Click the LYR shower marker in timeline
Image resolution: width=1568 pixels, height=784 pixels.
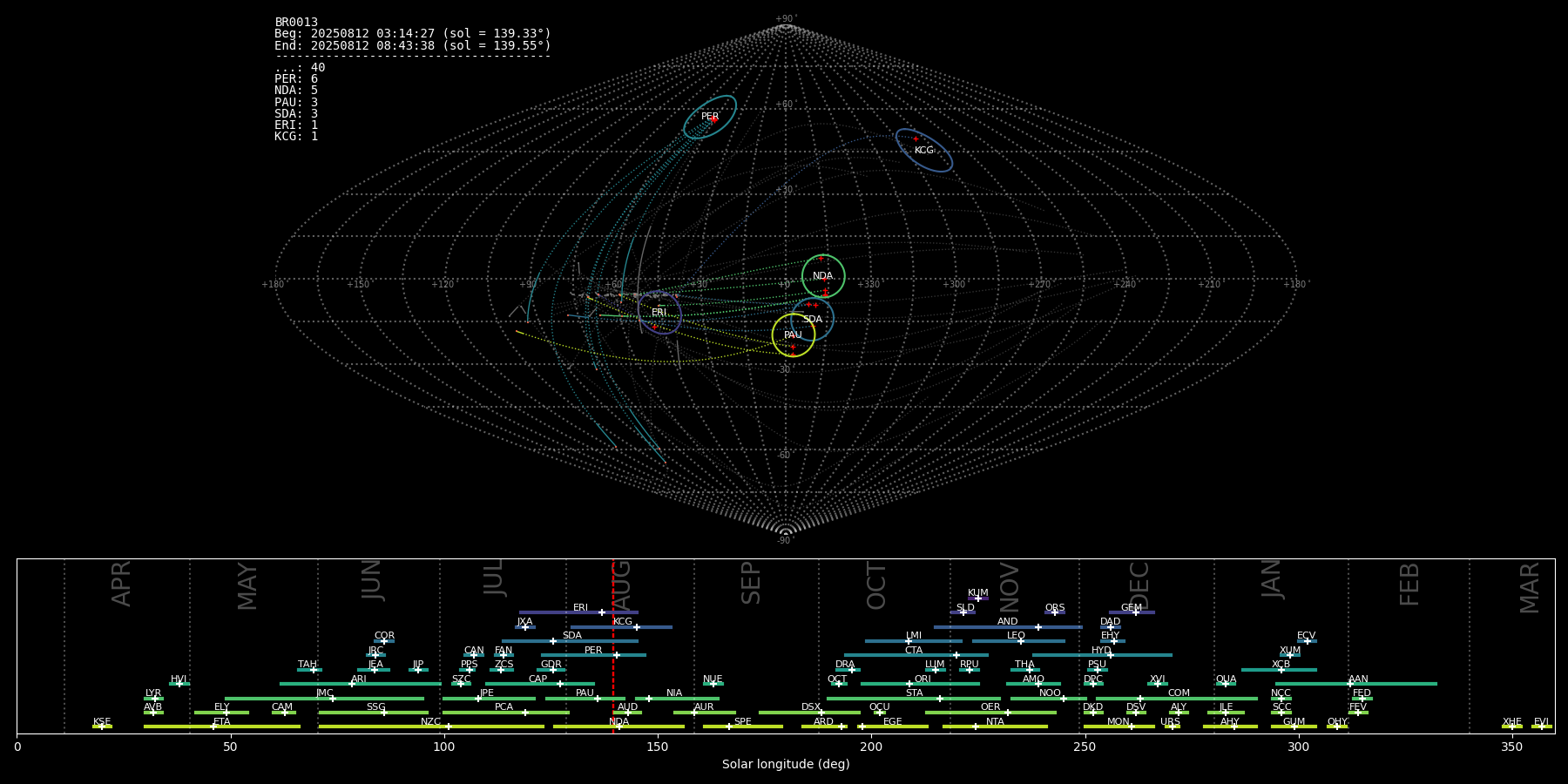pos(154,698)
